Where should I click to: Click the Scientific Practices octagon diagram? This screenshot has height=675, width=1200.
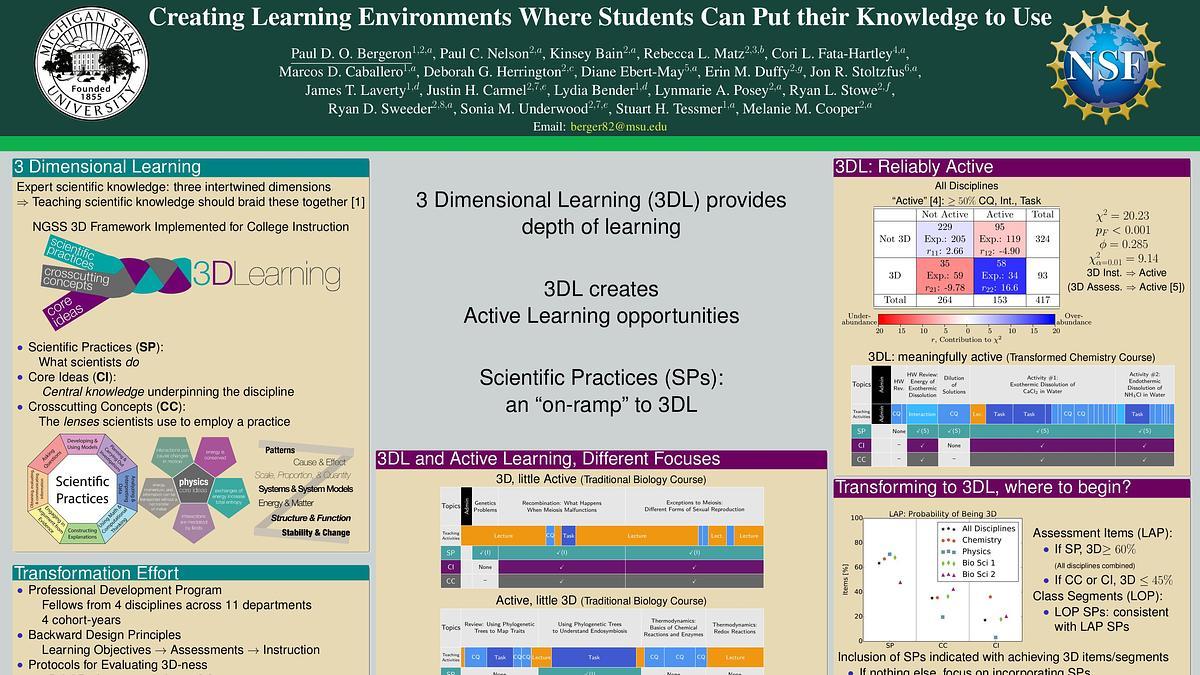pyautogui.click(x=82, y=489)
